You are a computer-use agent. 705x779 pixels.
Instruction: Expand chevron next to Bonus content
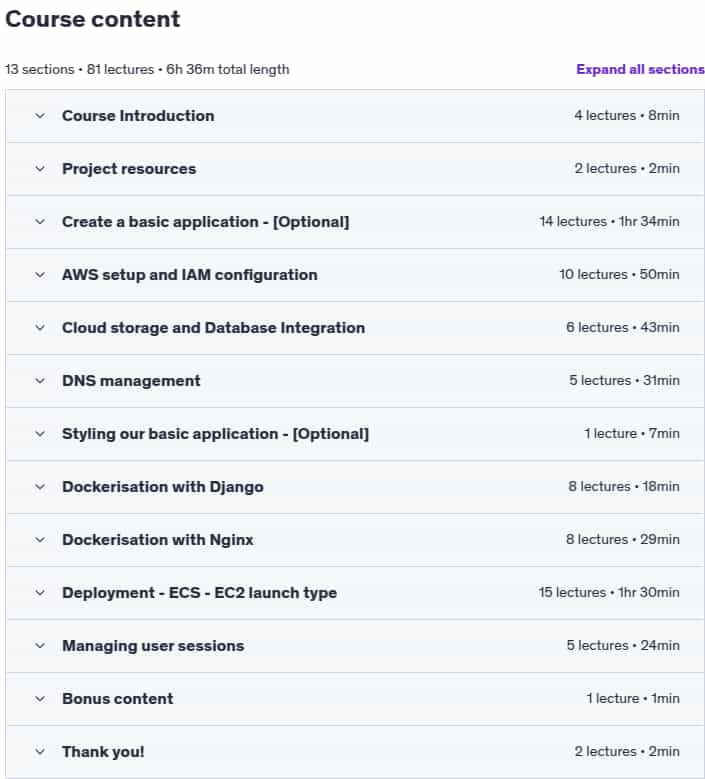[40, 699]
